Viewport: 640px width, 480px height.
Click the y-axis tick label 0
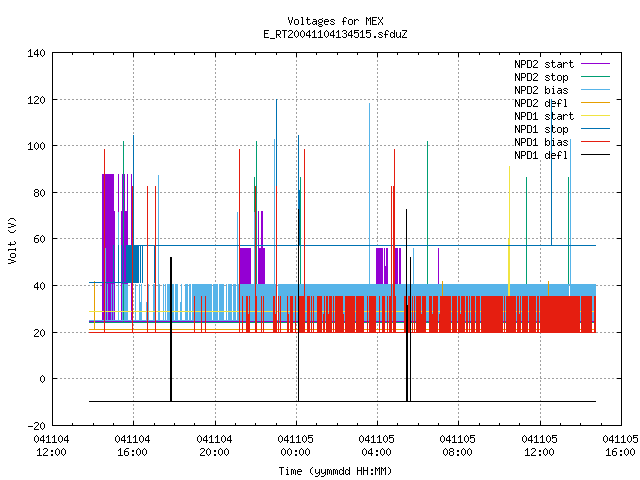pos(42,379)
